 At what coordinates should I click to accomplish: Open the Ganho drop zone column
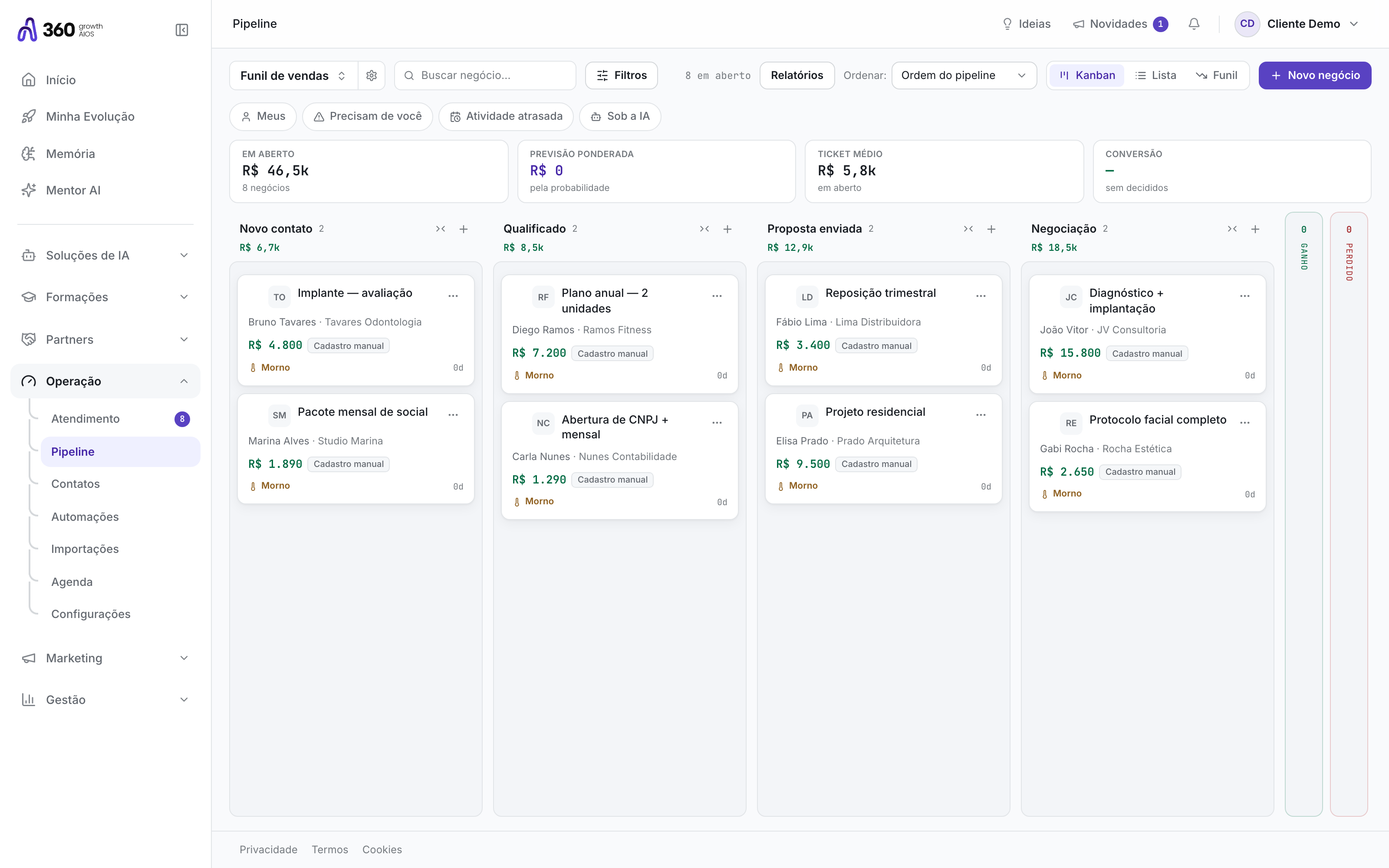[1303, 514]
